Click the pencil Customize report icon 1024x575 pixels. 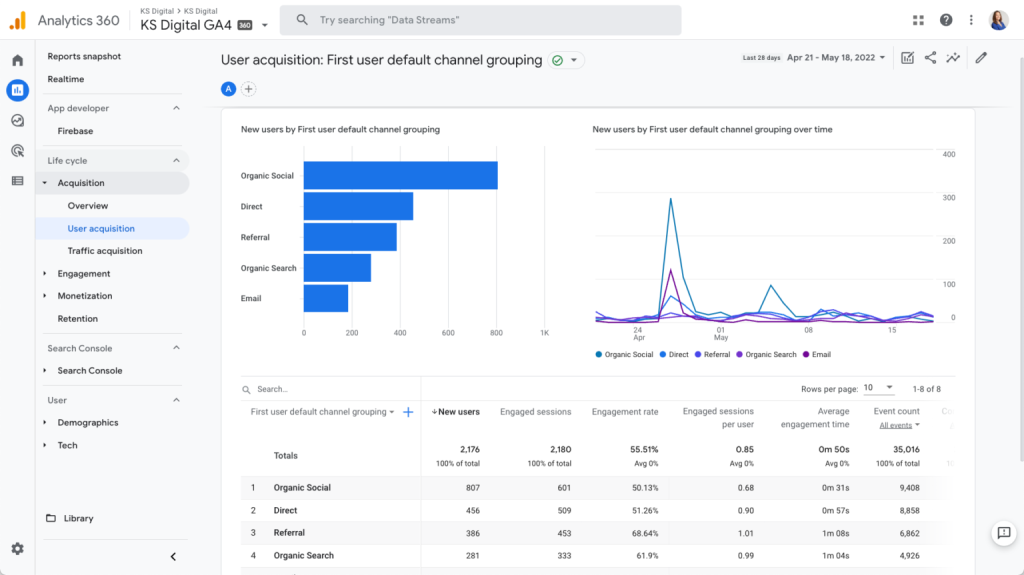point(981,58)
